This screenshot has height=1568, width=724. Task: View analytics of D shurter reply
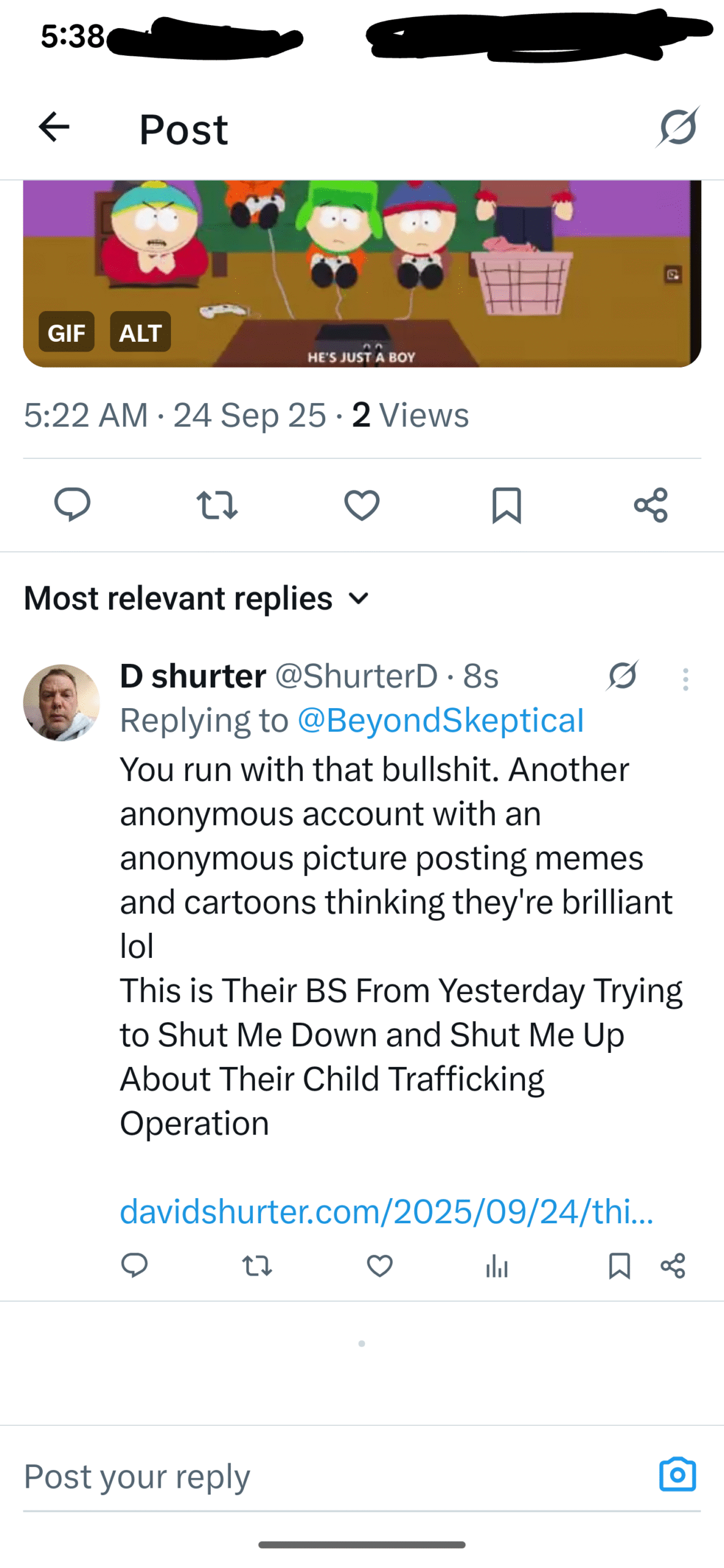point(497,1265)
